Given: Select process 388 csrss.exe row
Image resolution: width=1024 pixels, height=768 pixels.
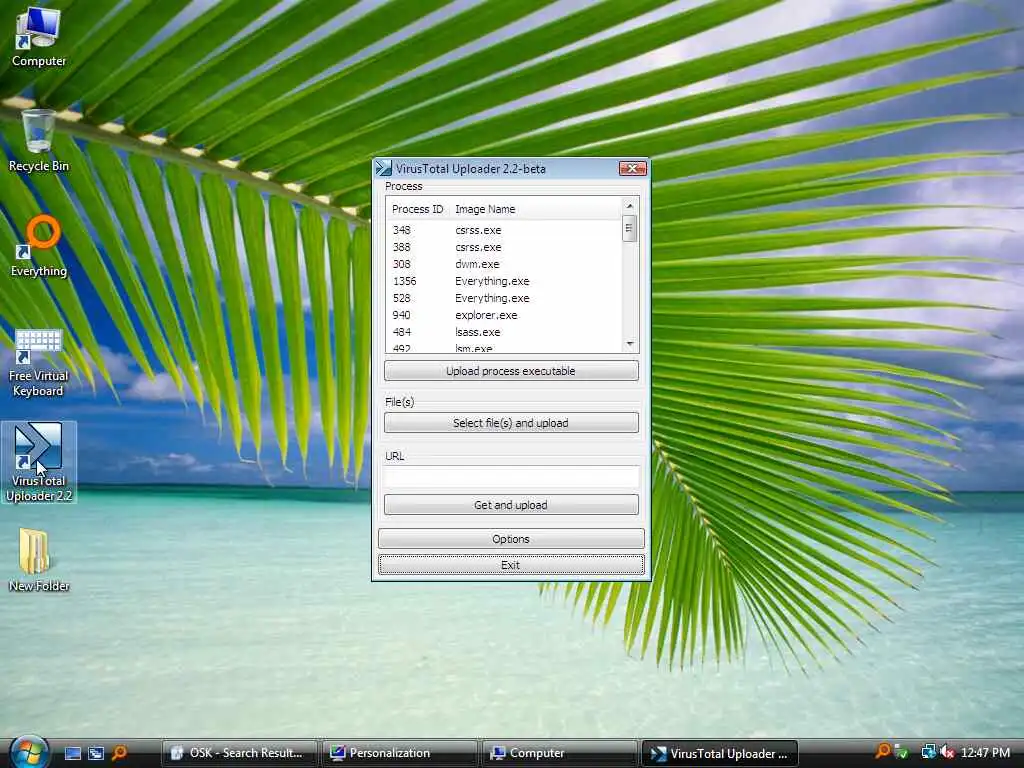Looking at the screenshot, I should 504,247.
